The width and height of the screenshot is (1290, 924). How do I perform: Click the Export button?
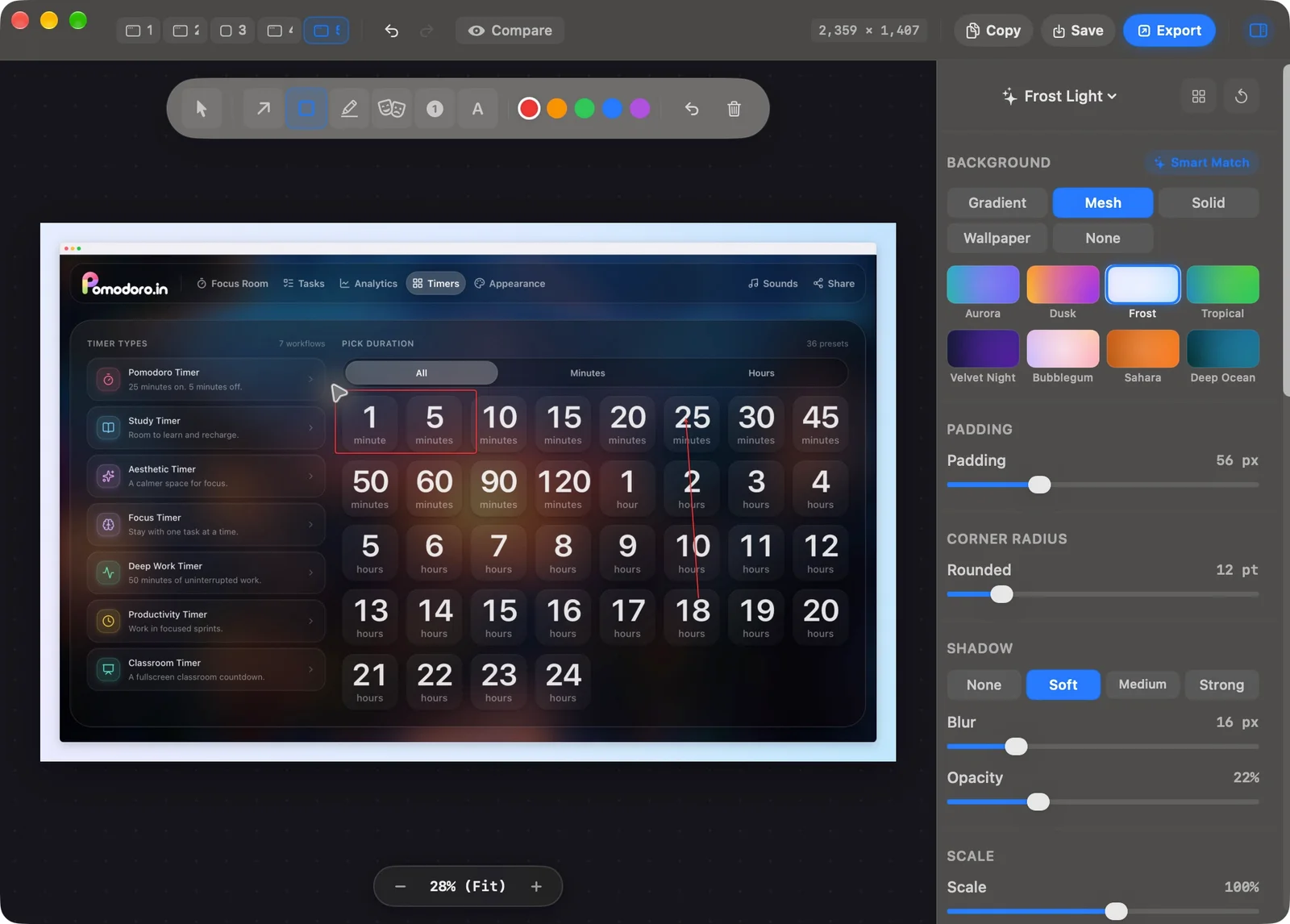pyautogui.click(x=1169, y=31)
